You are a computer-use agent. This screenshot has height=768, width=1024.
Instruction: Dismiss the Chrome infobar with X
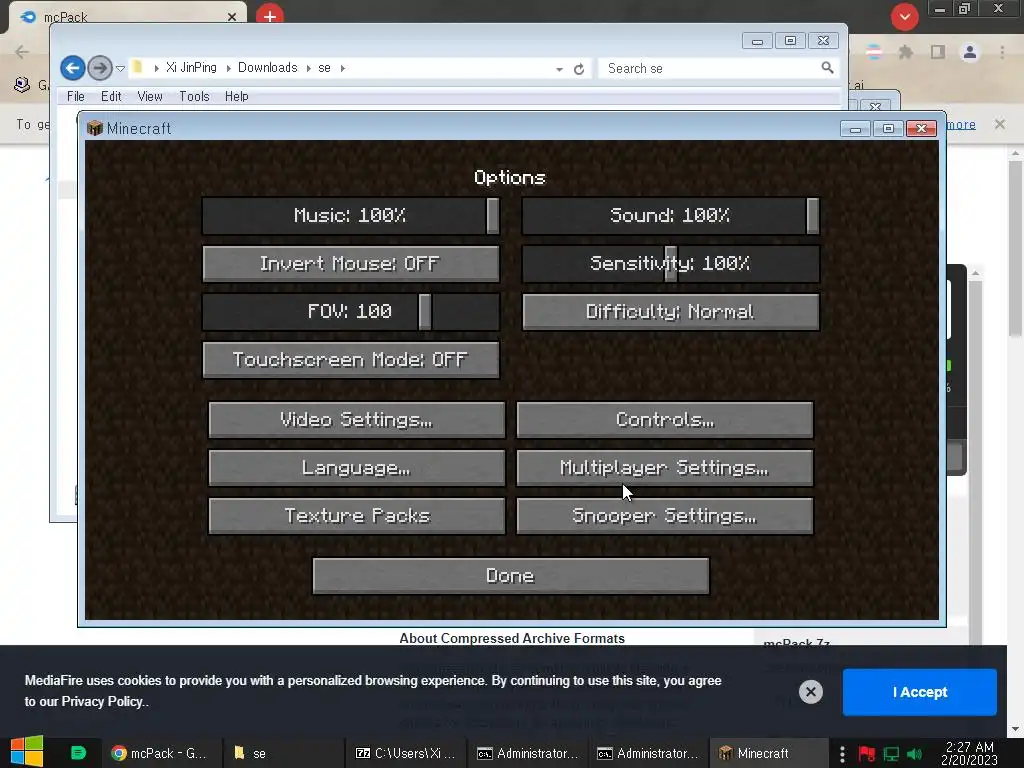(x=1000, y=124)
